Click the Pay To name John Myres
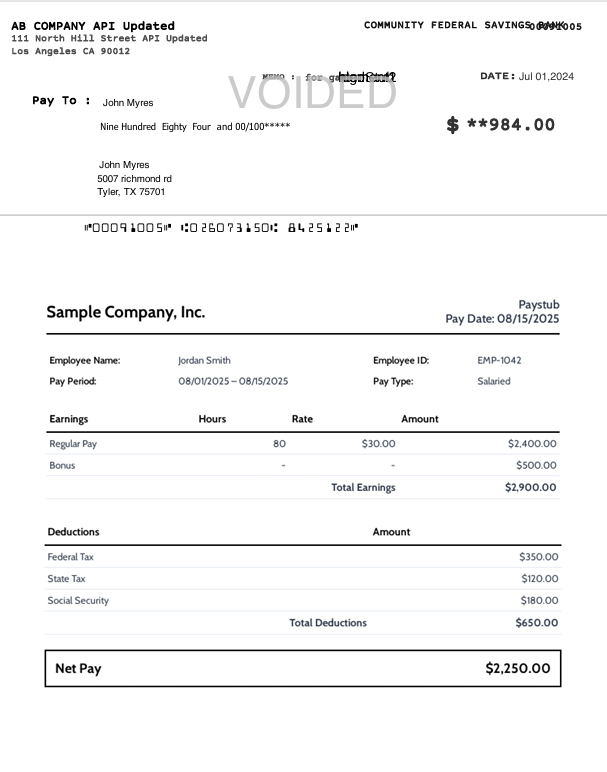607x772 pixels. (x=128, y=102)
